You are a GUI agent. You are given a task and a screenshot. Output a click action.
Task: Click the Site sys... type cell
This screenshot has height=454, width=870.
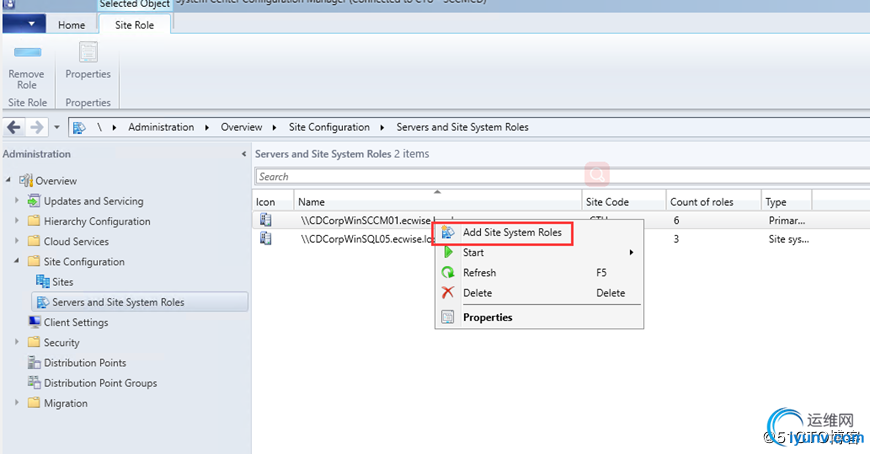[x=788, y=239]
